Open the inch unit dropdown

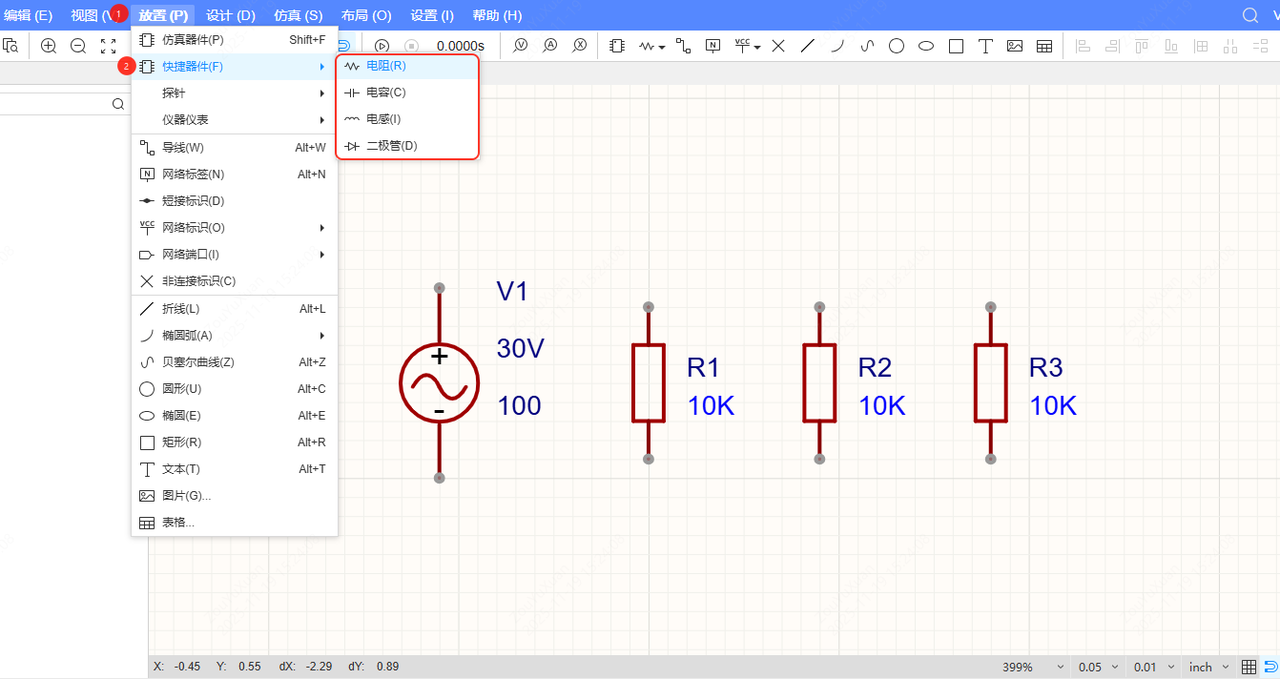(x=1208, y=667)
